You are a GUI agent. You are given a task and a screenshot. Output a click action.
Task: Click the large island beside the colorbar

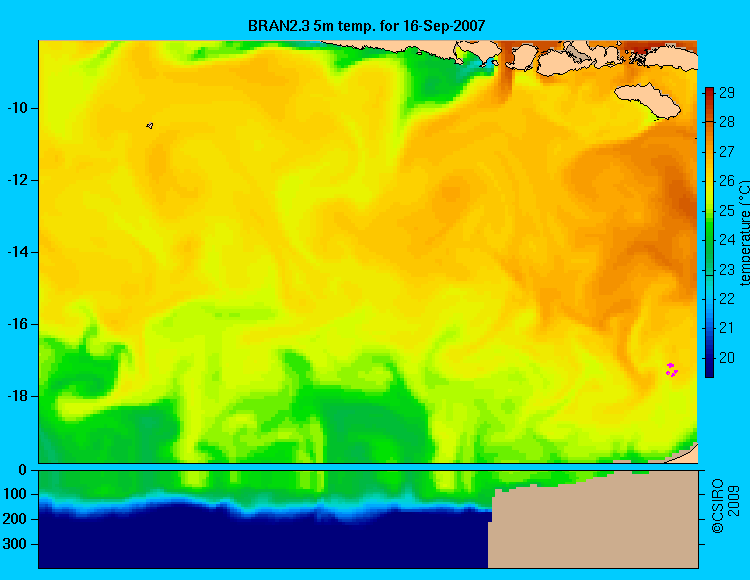click(x=647, y=100)
